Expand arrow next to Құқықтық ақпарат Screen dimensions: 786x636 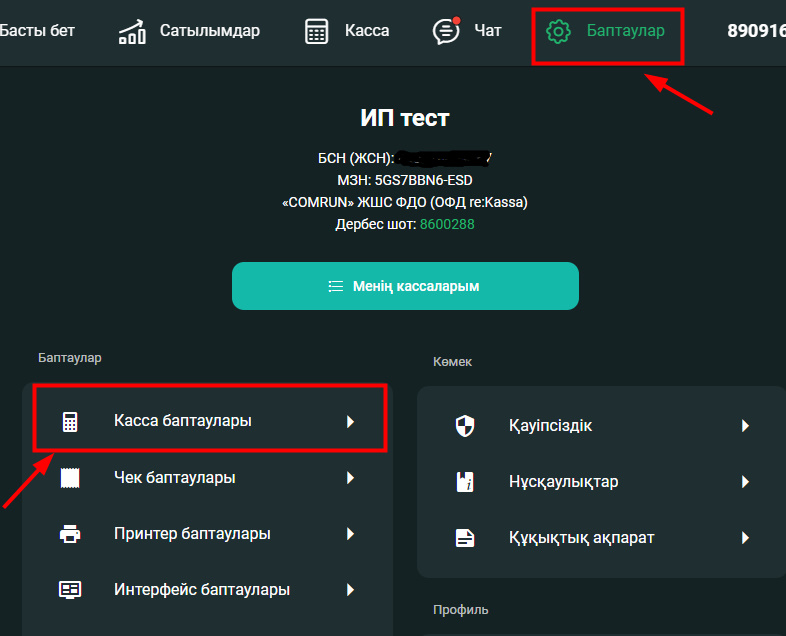click(x=745, y=538)
